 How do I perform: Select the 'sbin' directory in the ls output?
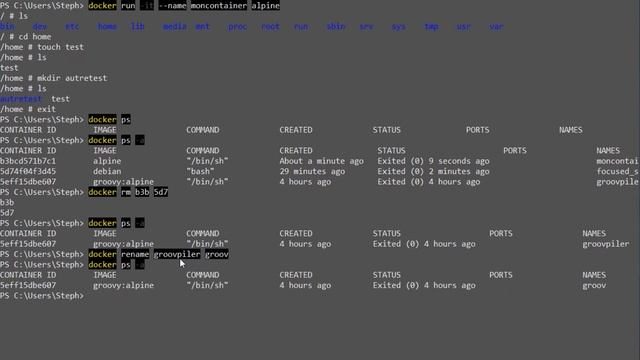tap(336, 27)
